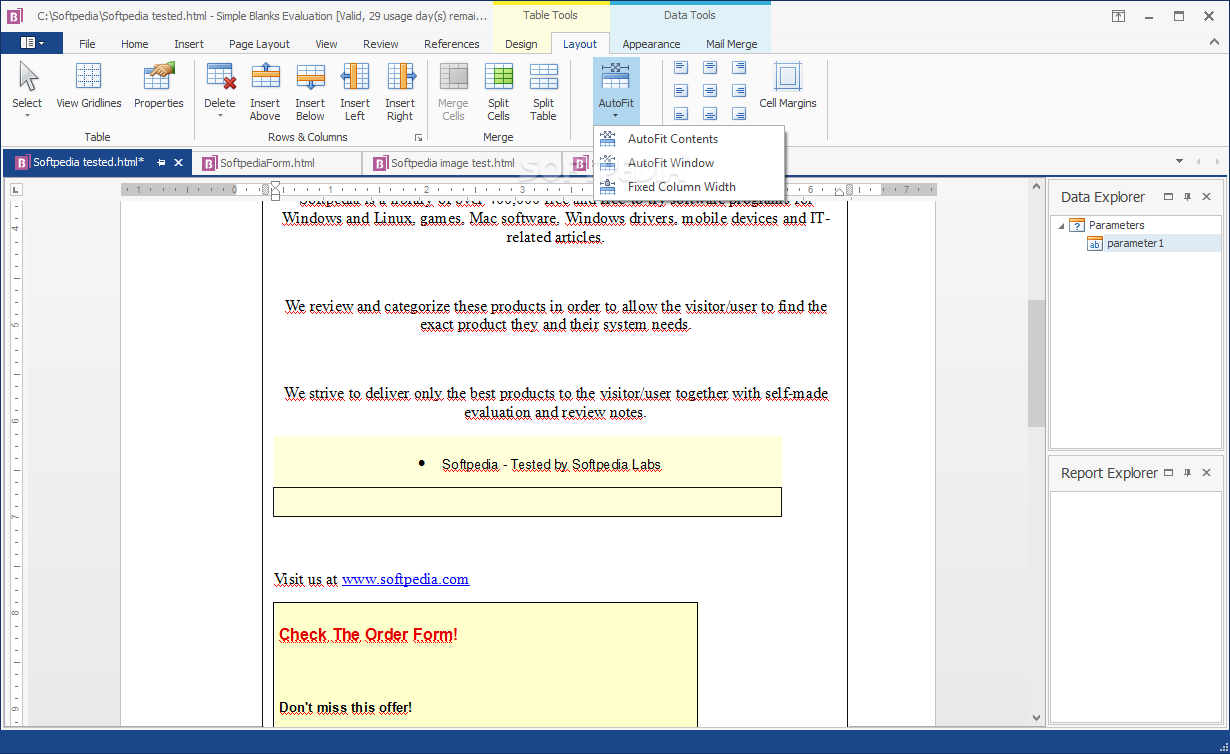The image size is (1230, 754).
Task: Switch to the Appearance tab
Action: tap(652, 44)
